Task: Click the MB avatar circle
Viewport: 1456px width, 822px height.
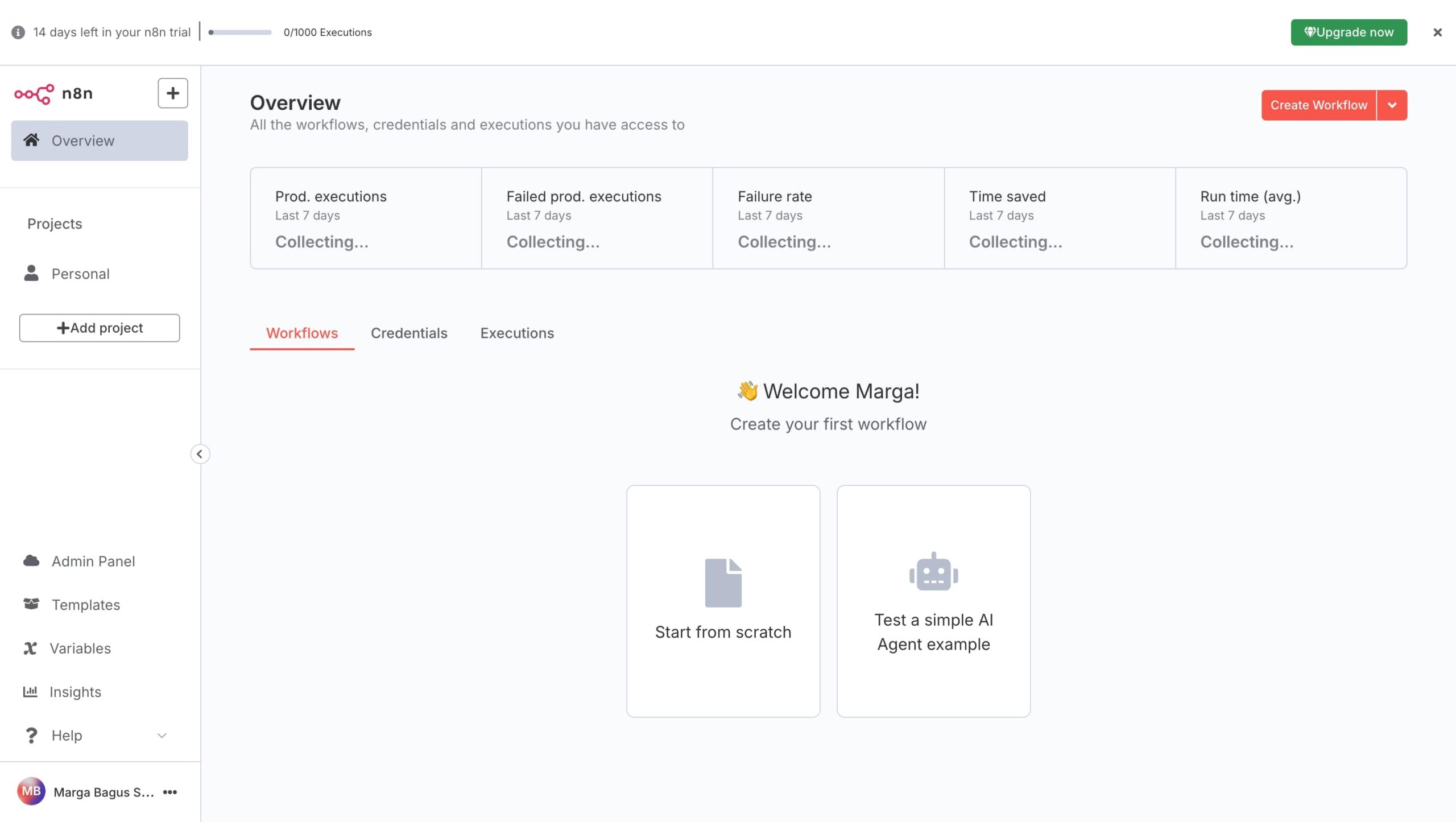Action: click(32, 791)
